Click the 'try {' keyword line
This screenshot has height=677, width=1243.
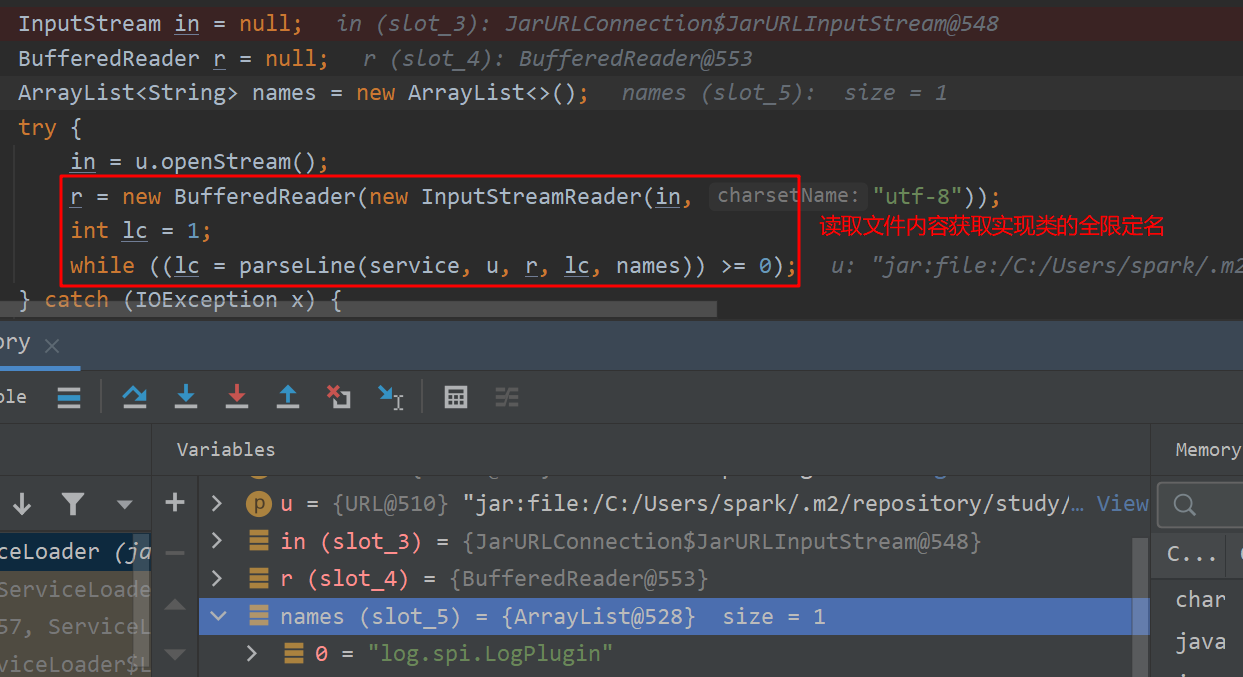tap(50, 128)
